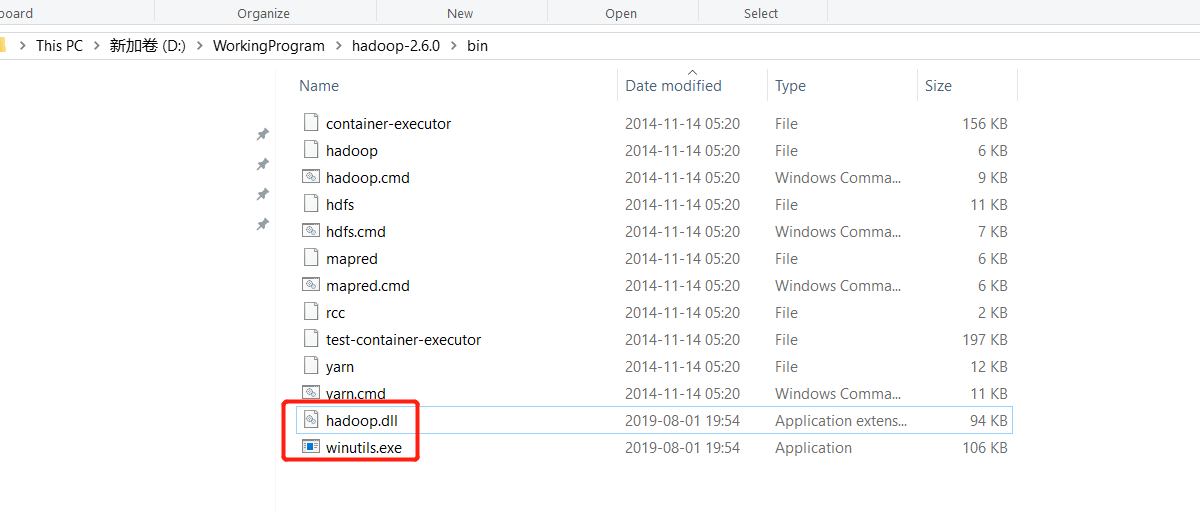Screen dimensions: 1200x512
Task: Navigate to This PC in address bar
Action: pyautogui.click(x=59, y=46)
